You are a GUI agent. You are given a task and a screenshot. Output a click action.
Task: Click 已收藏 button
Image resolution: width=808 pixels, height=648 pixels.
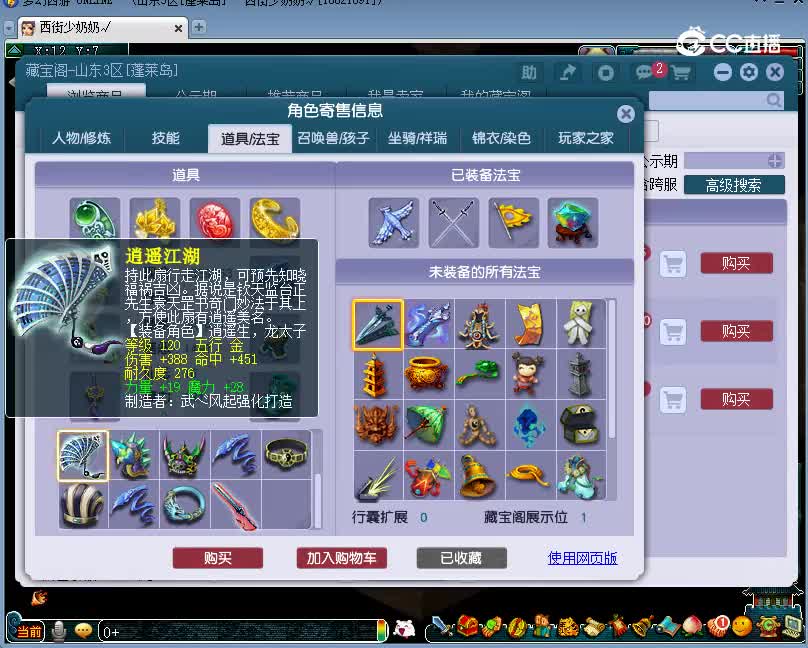coord(461,558)
